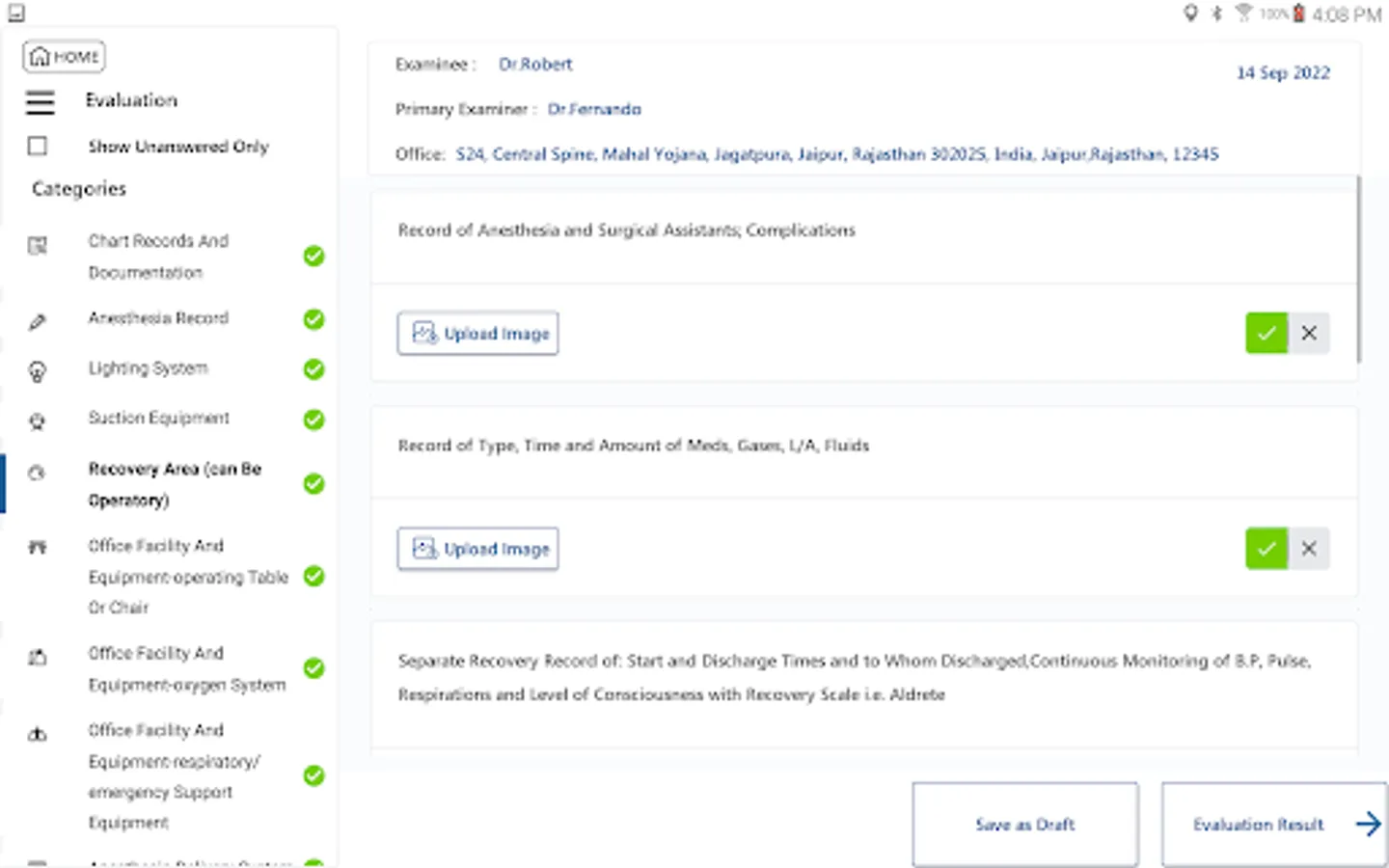
Task: Upload image for Meds, Gases, L/A, Fluids record
Action: [x=478, y=549]
